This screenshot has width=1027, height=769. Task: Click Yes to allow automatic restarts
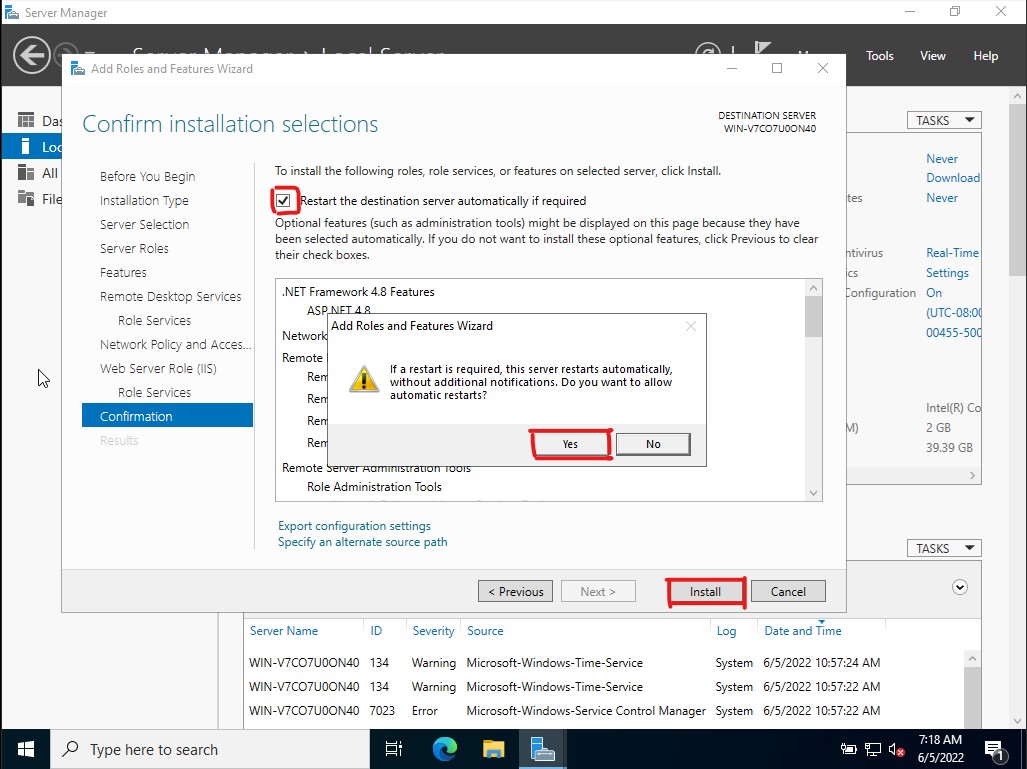pyautogui.click(x=570, y=444)
